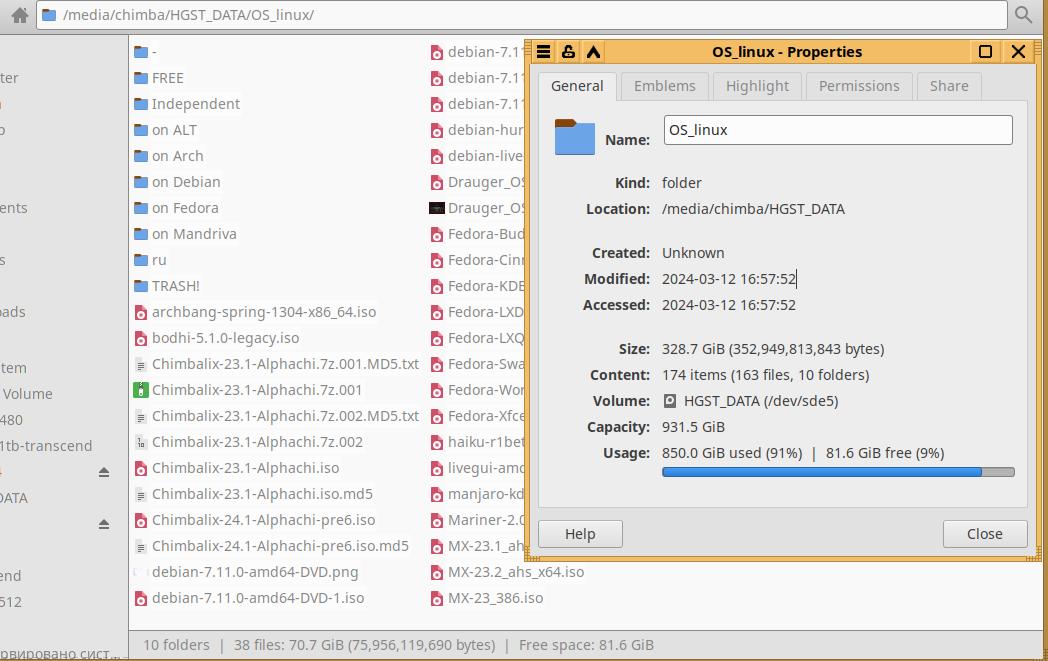Click the Help button
This screenshot has width=1048, height=661.
click(x=580, y=534)
